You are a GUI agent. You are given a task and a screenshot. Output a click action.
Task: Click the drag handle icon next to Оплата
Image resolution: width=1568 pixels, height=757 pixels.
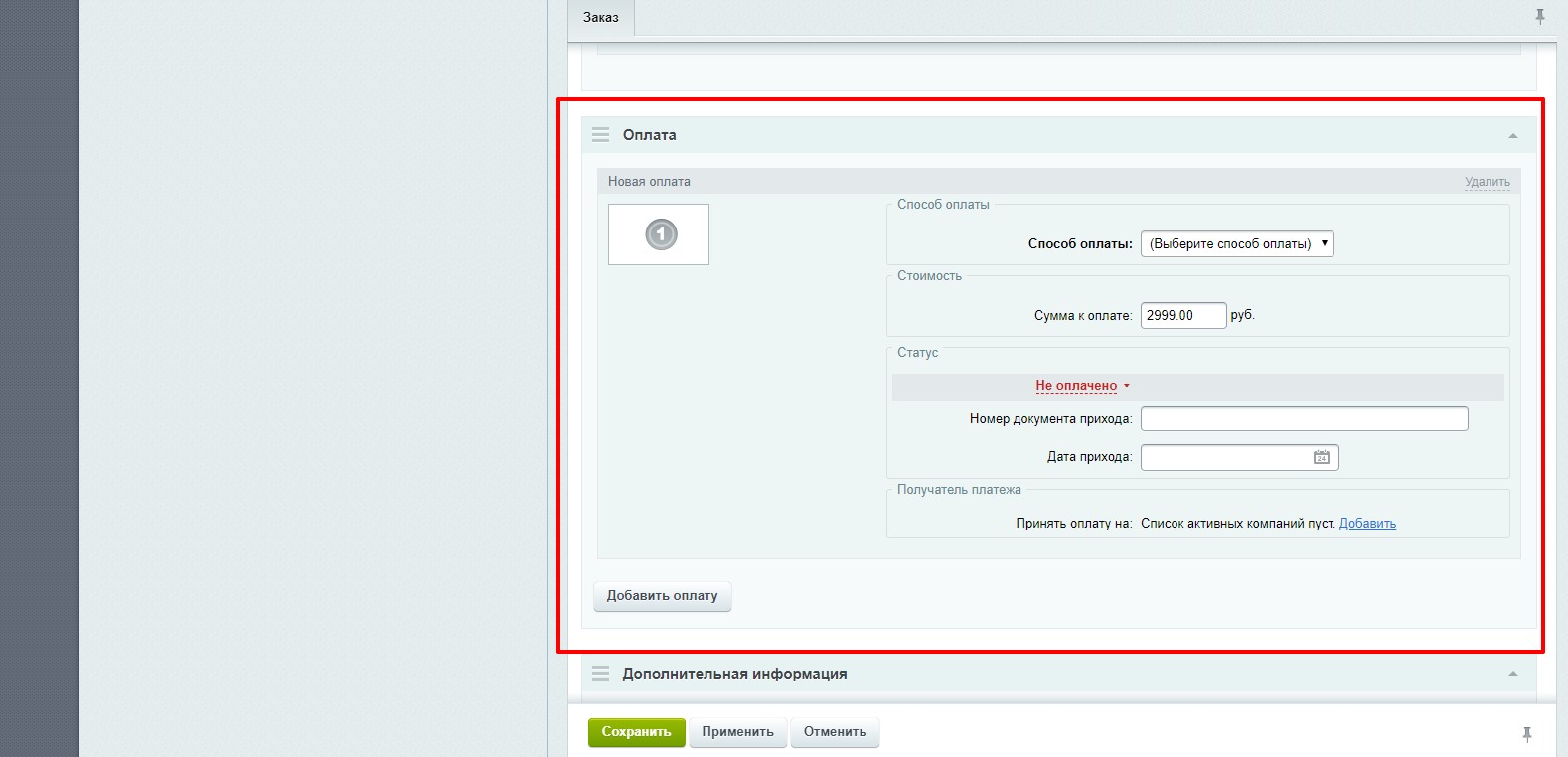pyautogui.click(x=600, y=135)
